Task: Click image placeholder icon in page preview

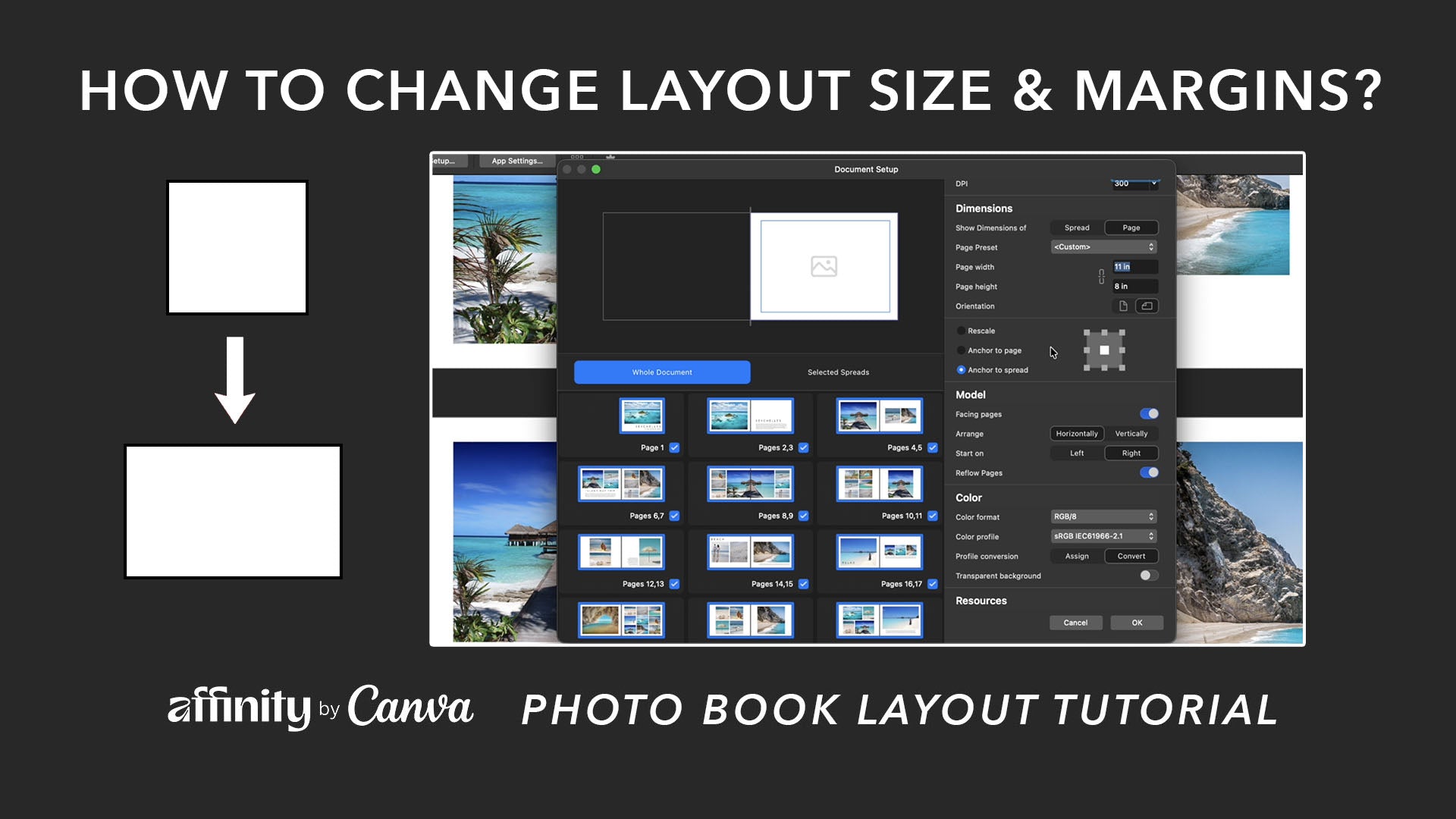Action: (x=824, y=266)
